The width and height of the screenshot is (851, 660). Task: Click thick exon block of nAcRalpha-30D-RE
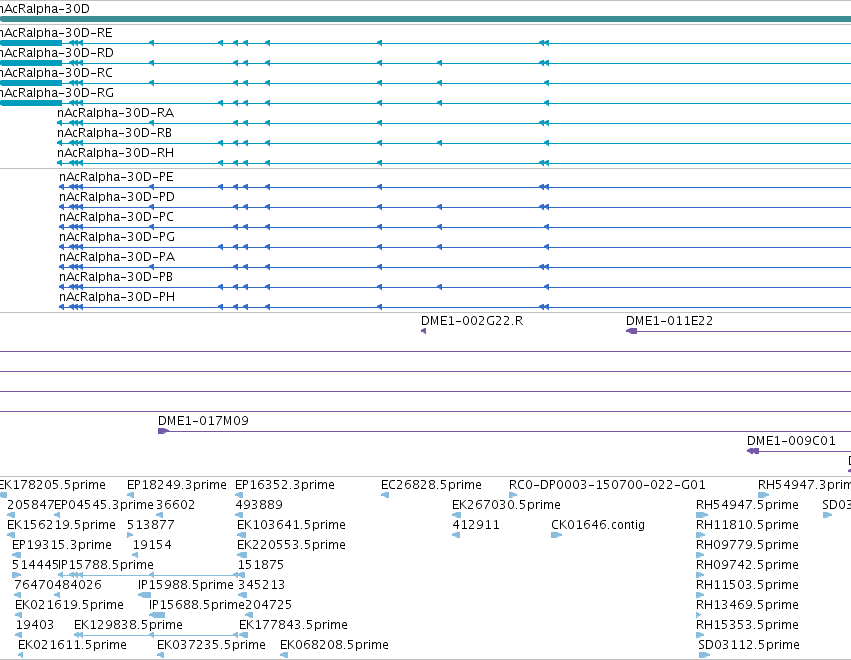[x=31, y=43]
